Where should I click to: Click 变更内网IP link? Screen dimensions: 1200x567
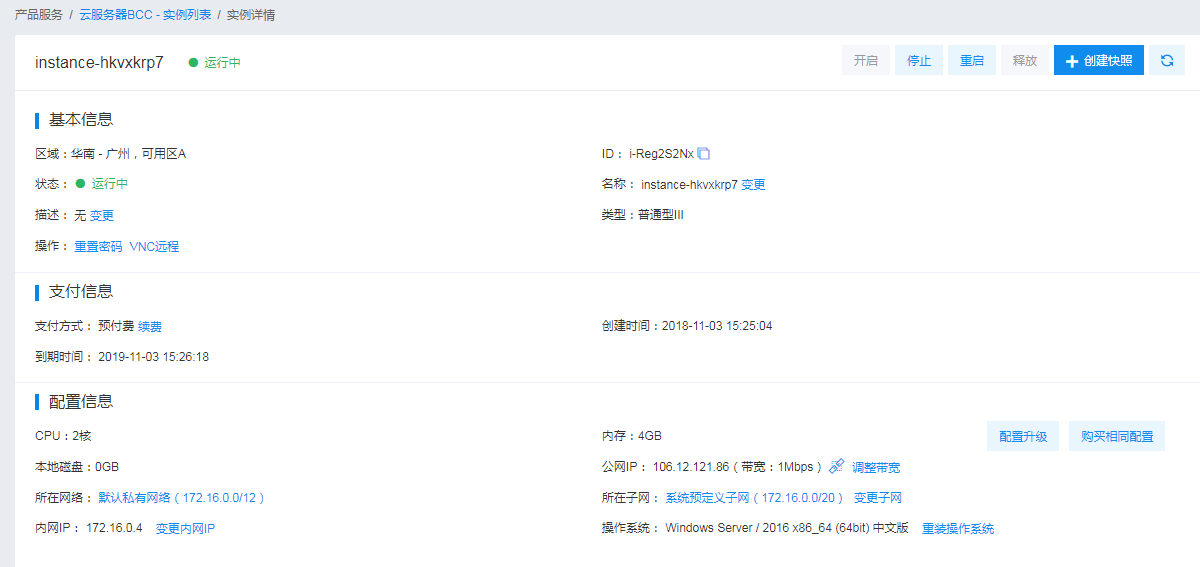(x=185, y=529)
